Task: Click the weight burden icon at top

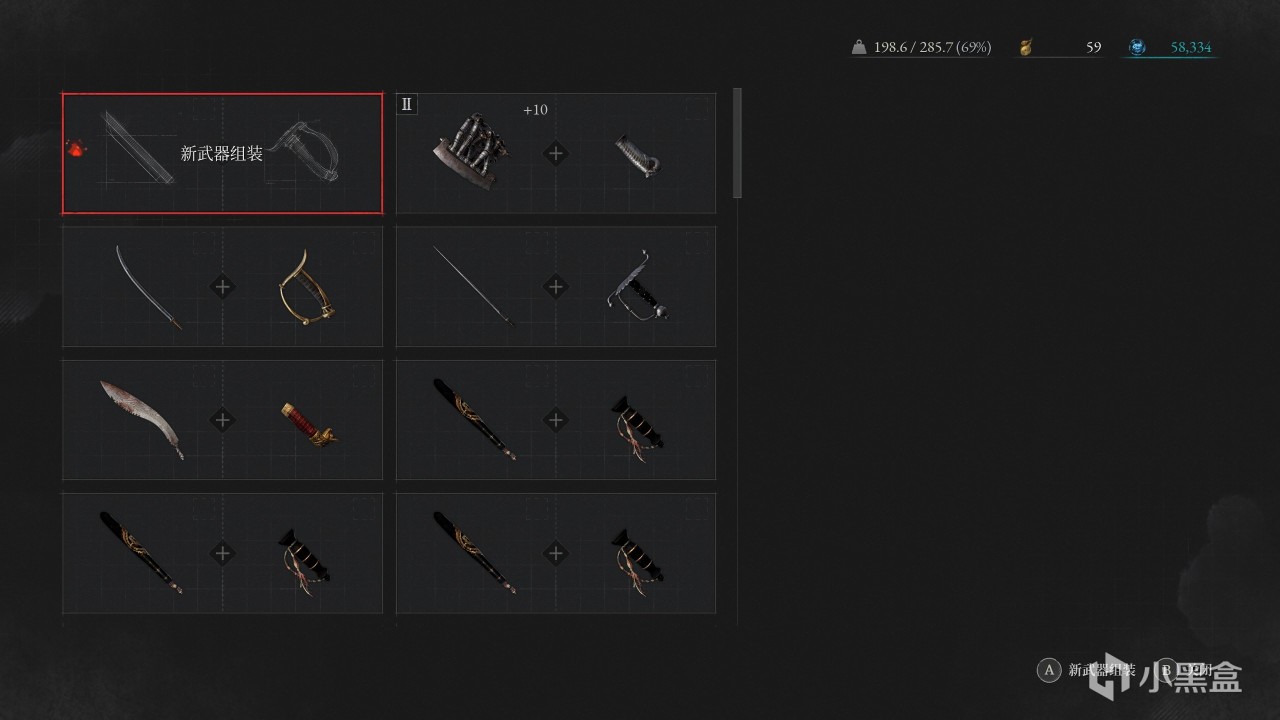Action: [859, 47]
